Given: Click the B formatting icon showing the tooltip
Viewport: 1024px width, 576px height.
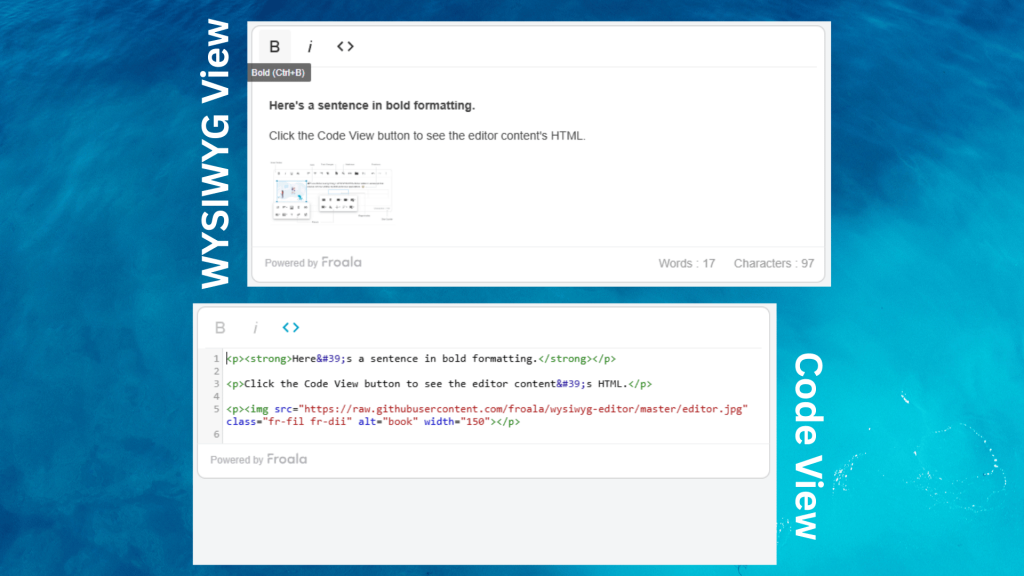Looking at the screenshot, I should pyautogui.click(x=273, y=45).
